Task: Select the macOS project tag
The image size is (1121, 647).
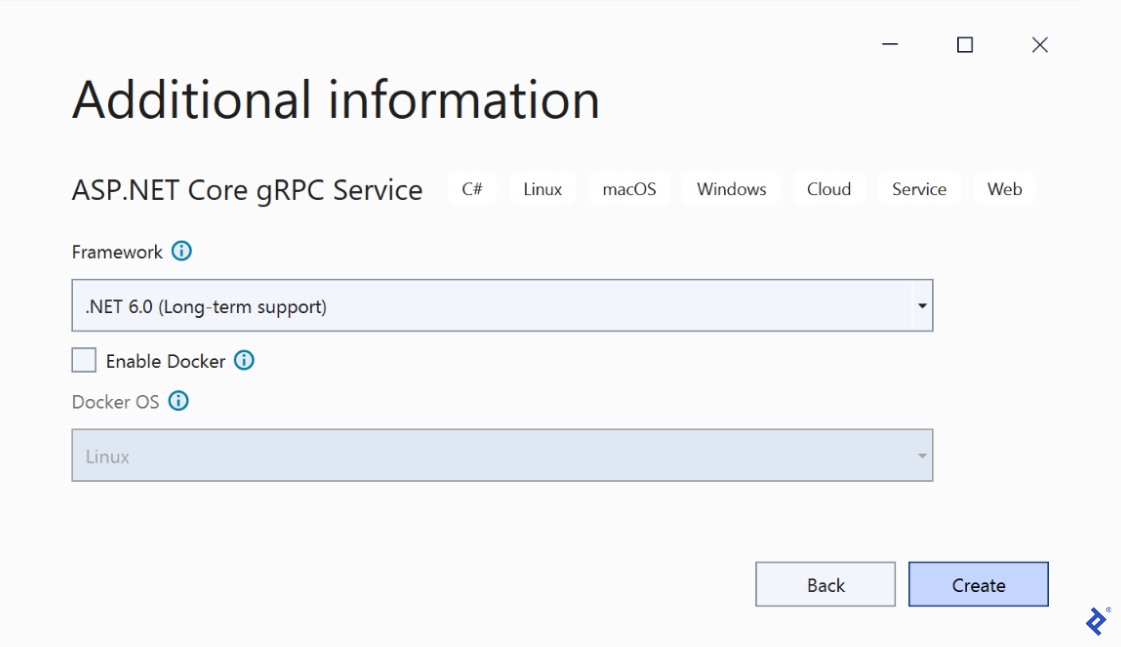Action: coord(628,188)
